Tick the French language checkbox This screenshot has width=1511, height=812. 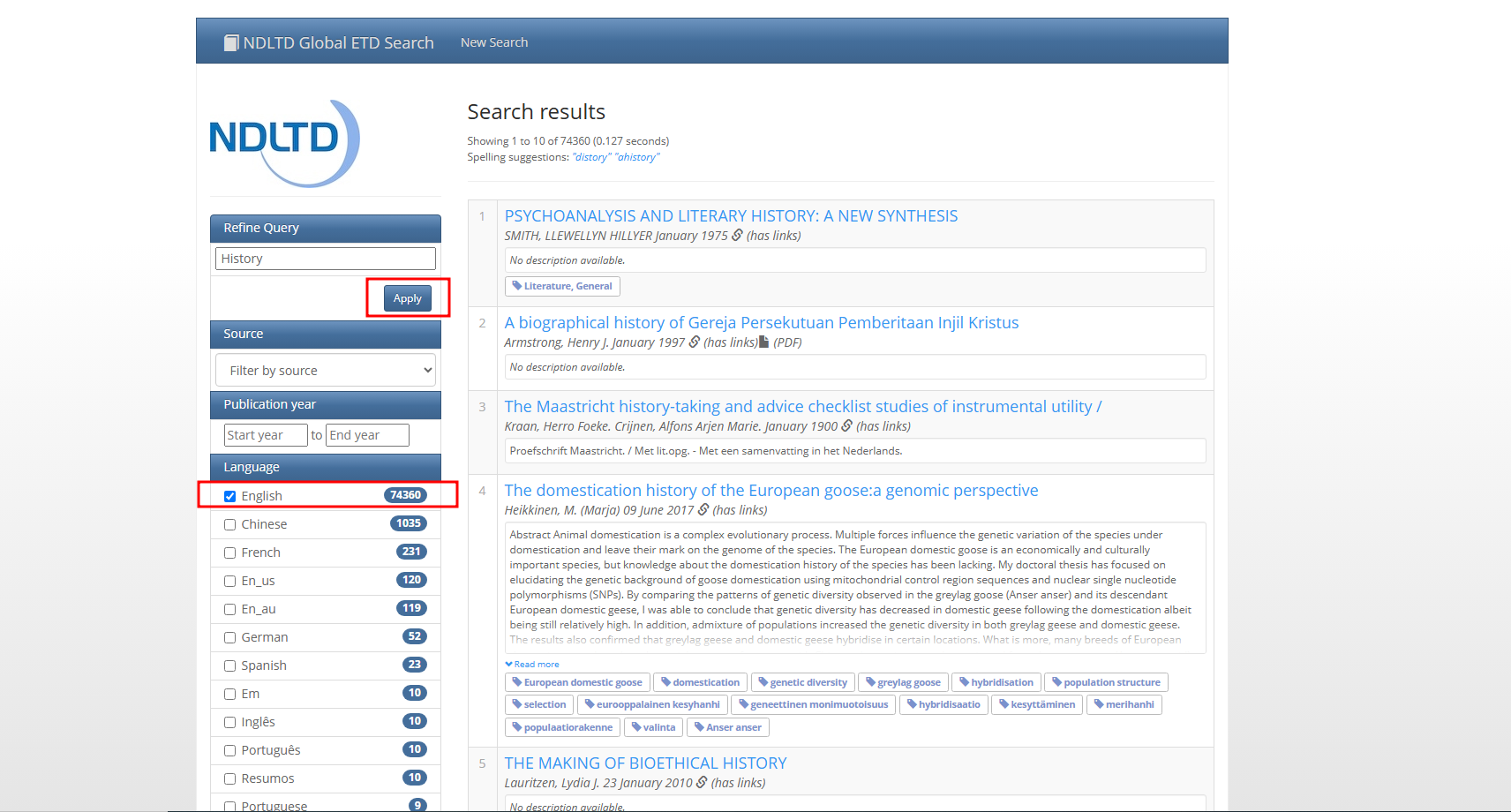click(x=230, y=553)
